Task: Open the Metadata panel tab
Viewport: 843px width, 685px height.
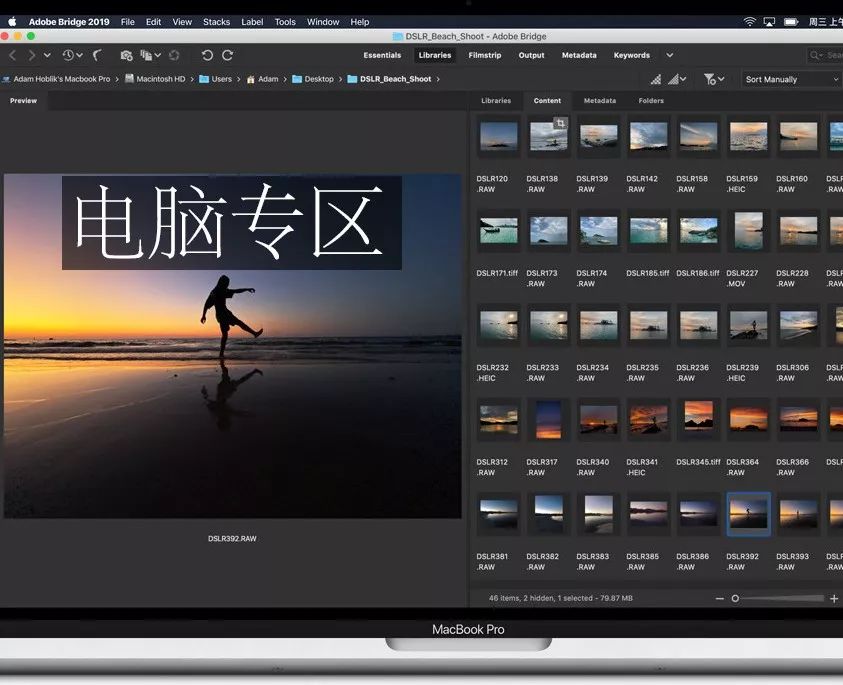Action: pos(599,101)
